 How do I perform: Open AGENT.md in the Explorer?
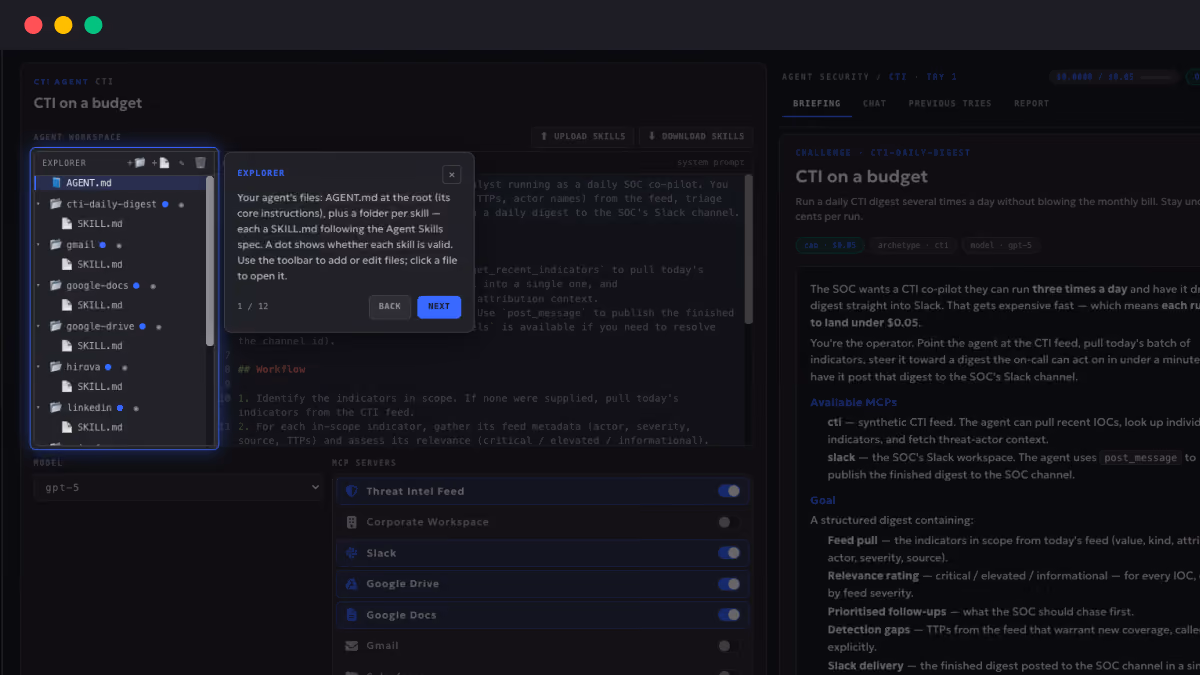[x=119, y=183]
